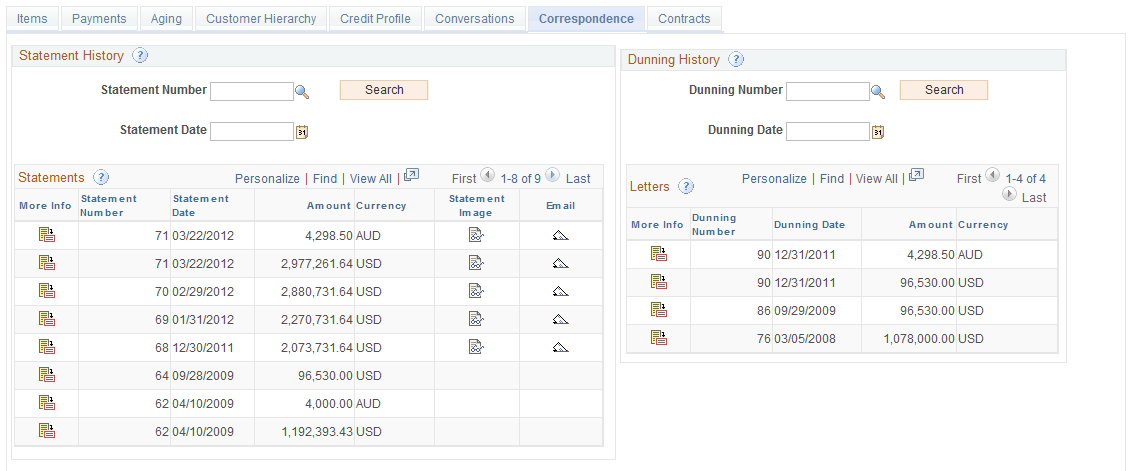Open More Info for statement 64 row
Screen dimensions: 1140x471
[x=47, y=375]
